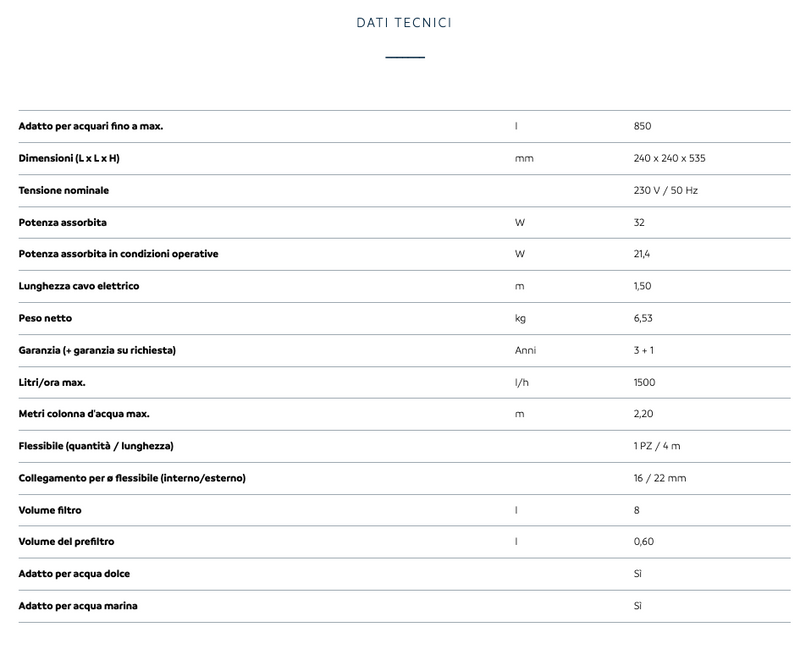Click the 'Potenza assorbita' W unit
Image resolution: width=800 pixels, height=649 pixels.
519,222
